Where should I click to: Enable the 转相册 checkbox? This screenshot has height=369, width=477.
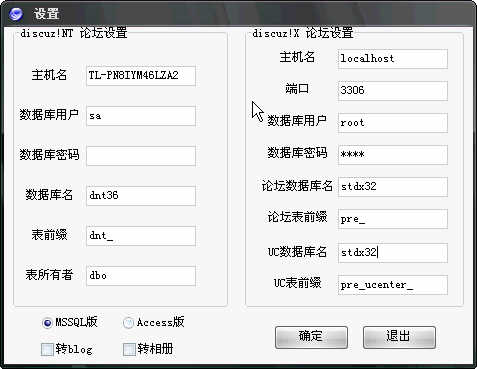click(x=129, y=349)
